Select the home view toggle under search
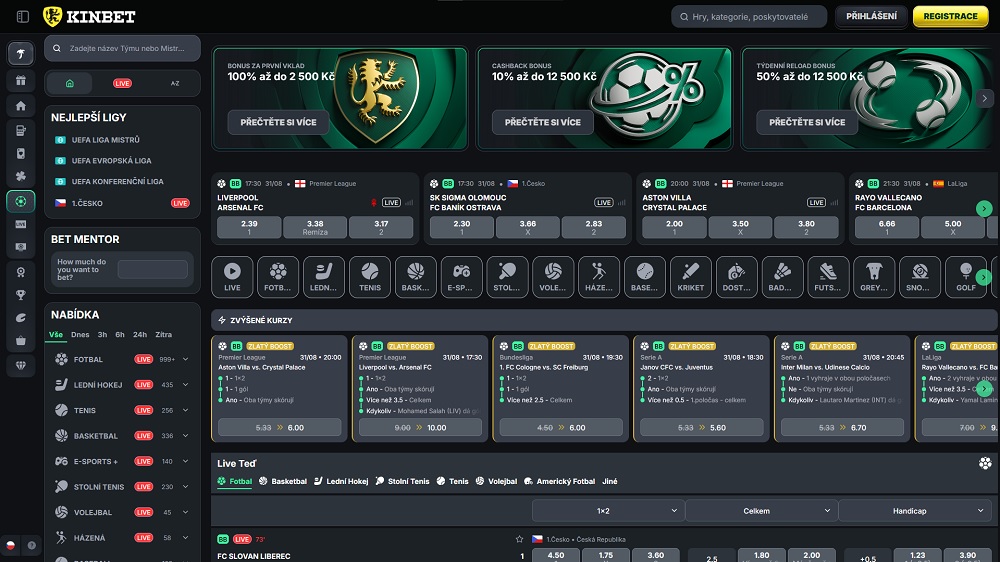This screenshot has height=562, width=1000. point(70,83)
